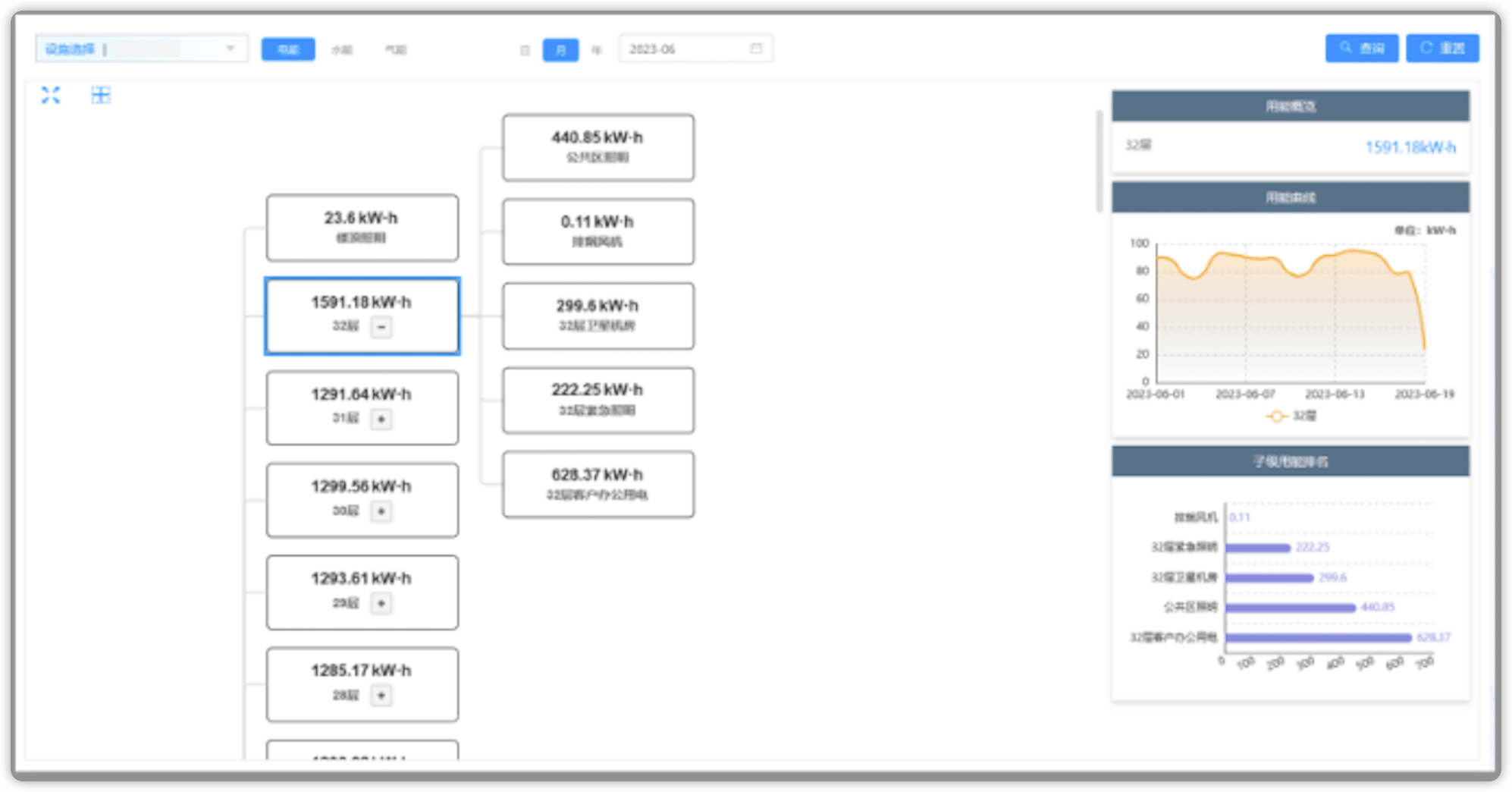Screen dimensions: 1512x792
Task: Expand the 29层 node plus button
Action: pos(381,603)
